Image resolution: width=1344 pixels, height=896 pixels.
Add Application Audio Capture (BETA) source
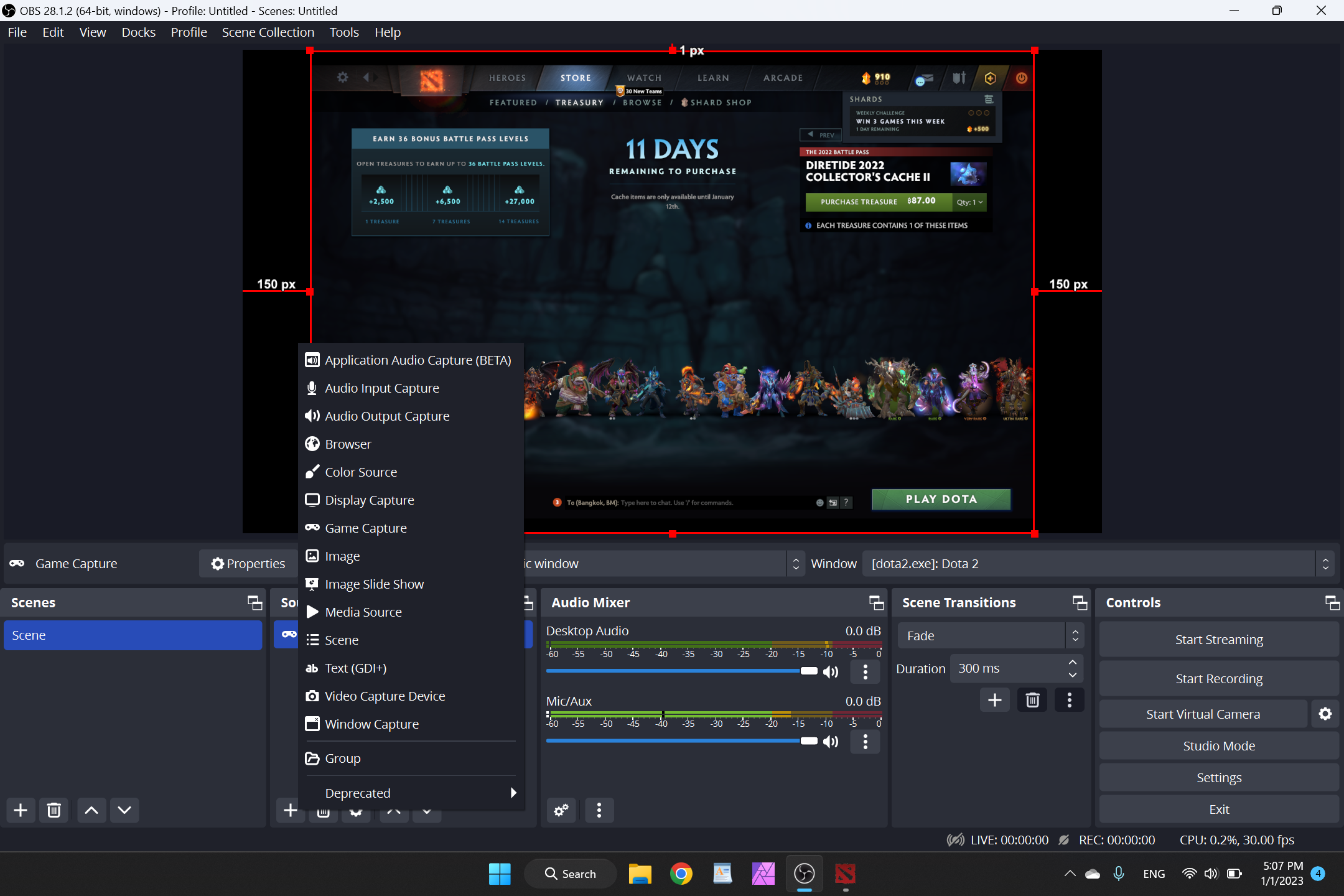(411, 360)
